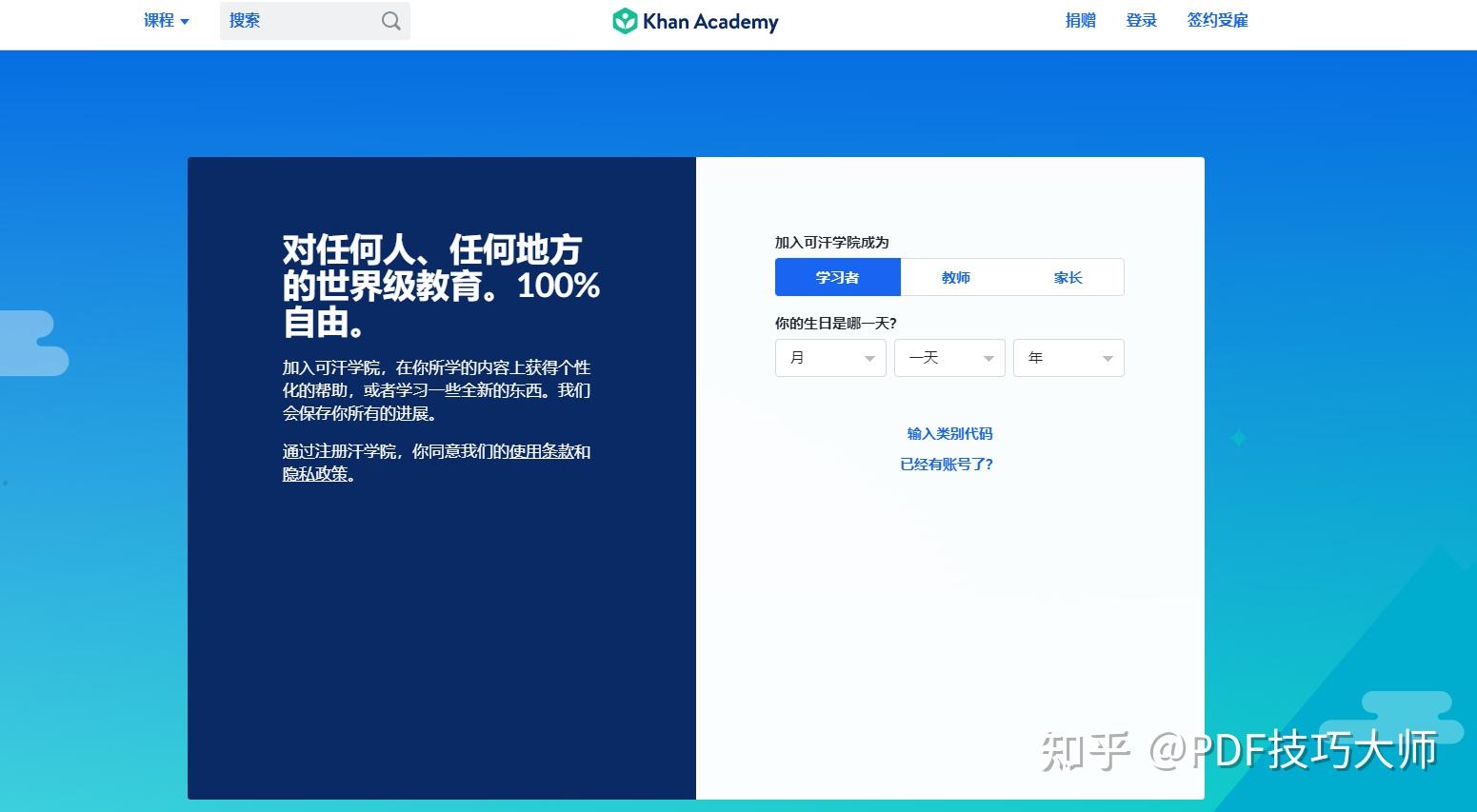Click the search magnifier icon
This screenshot has height=812, width=1477.
tap(390, 21)
